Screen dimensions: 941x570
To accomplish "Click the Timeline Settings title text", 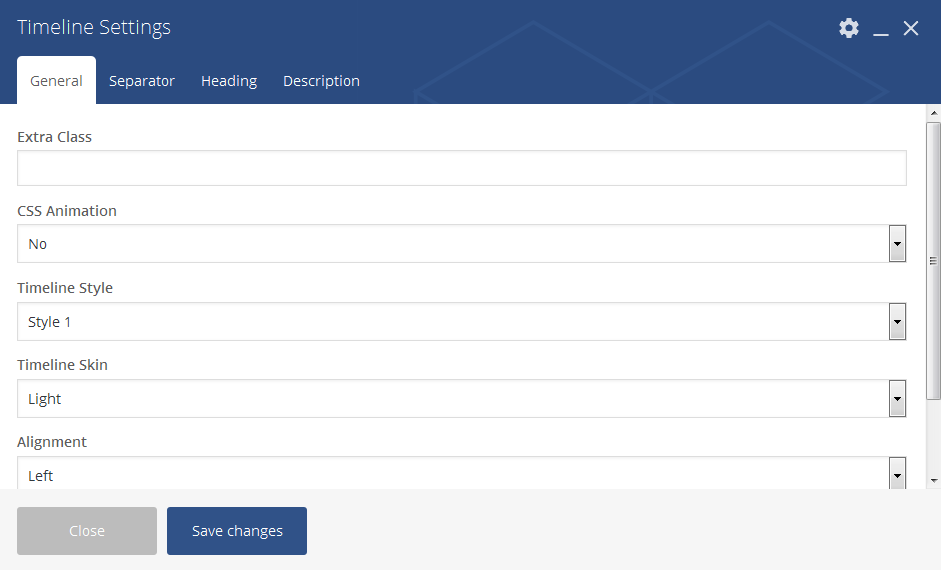I will coord(94,28).
